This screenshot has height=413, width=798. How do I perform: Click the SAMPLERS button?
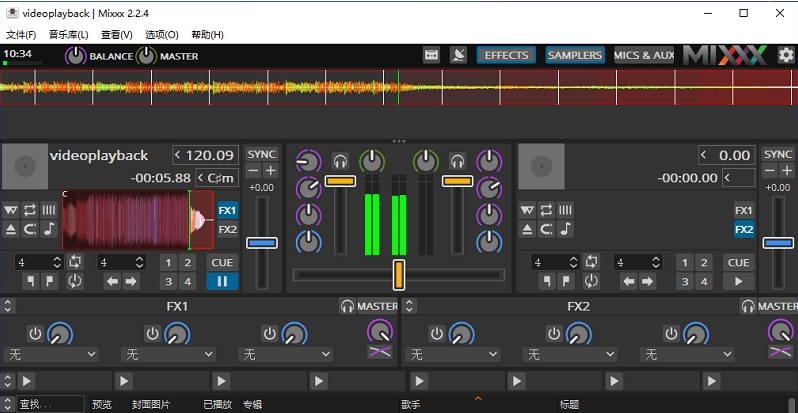(575, 55)
